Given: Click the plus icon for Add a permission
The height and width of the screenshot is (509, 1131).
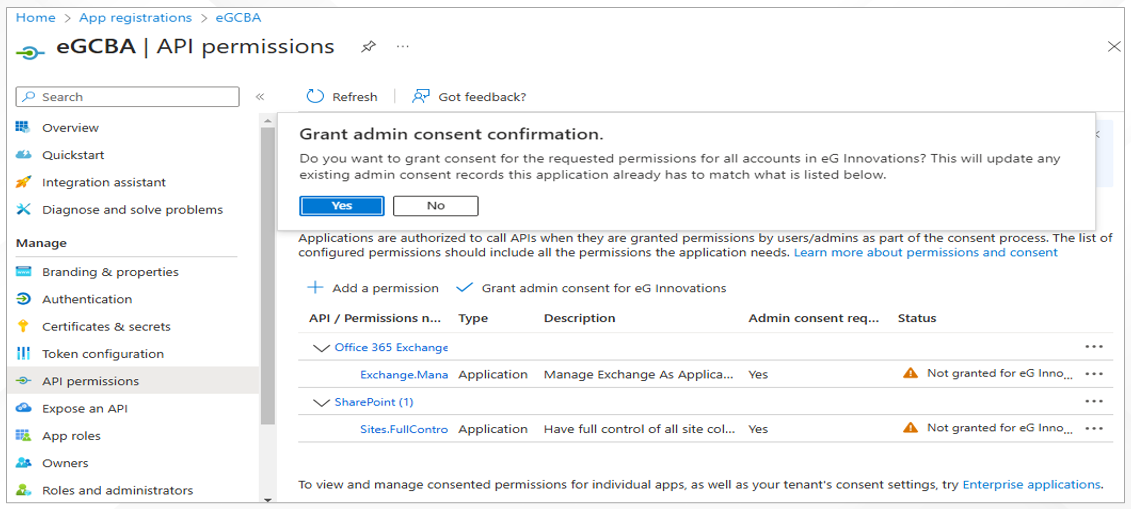Looking at the screenshot, I should pyautogui.click(x=315, y=288).
